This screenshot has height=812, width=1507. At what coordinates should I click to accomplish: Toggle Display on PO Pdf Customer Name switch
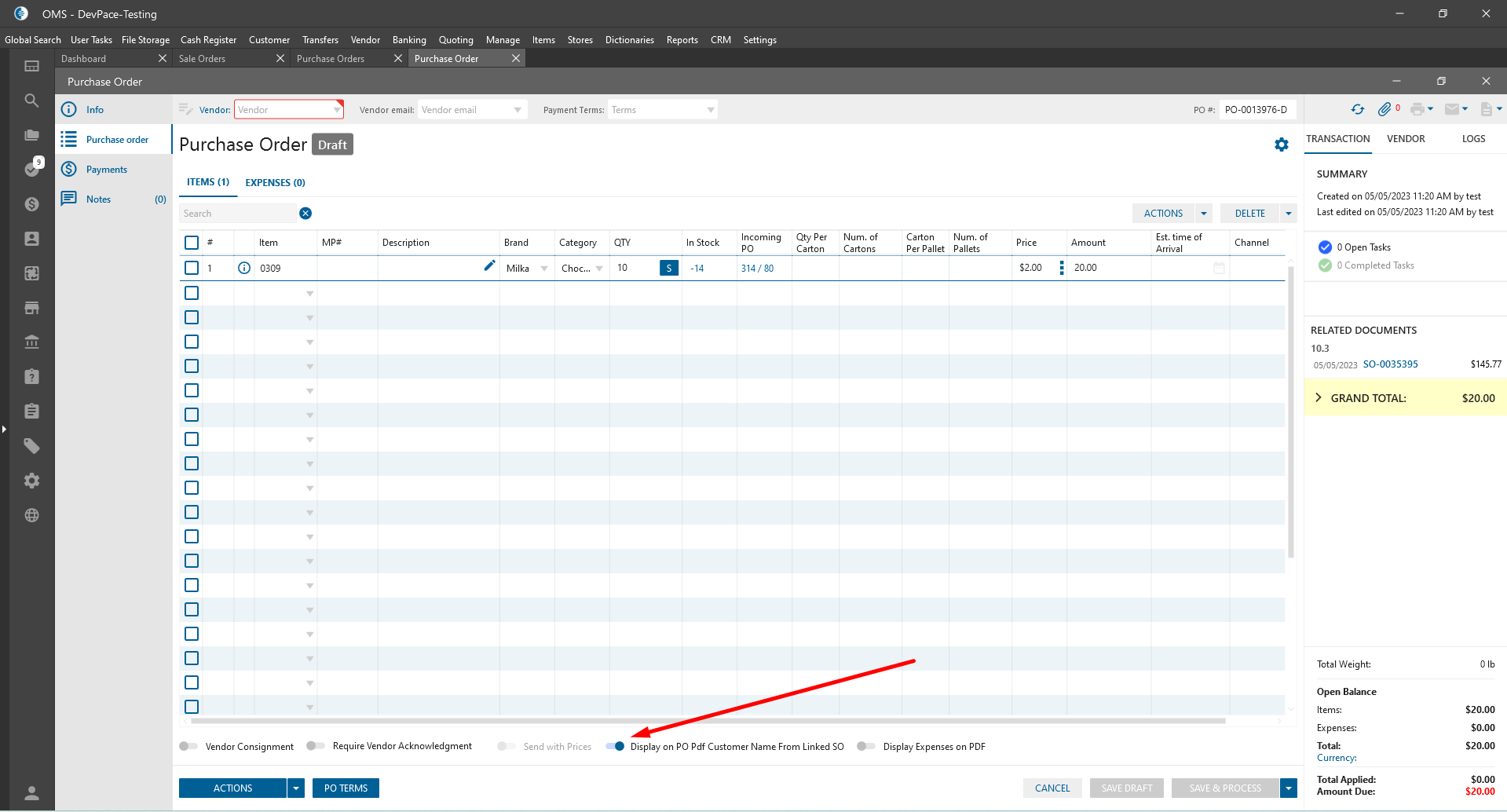point(615,746)
